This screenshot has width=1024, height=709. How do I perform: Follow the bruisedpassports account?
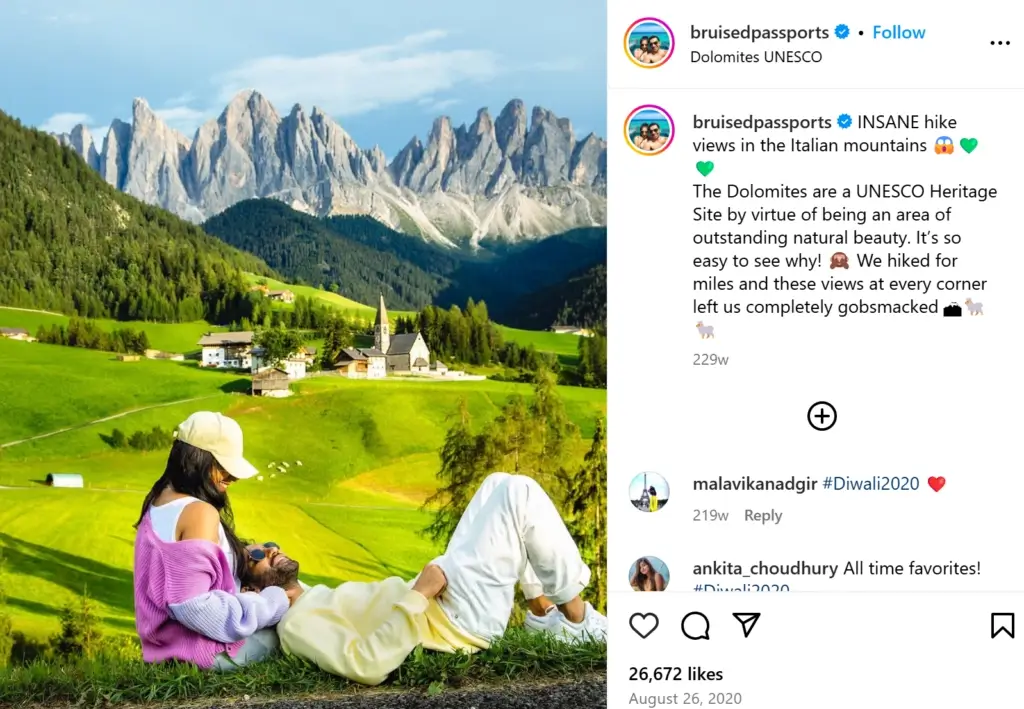(899, 32)
